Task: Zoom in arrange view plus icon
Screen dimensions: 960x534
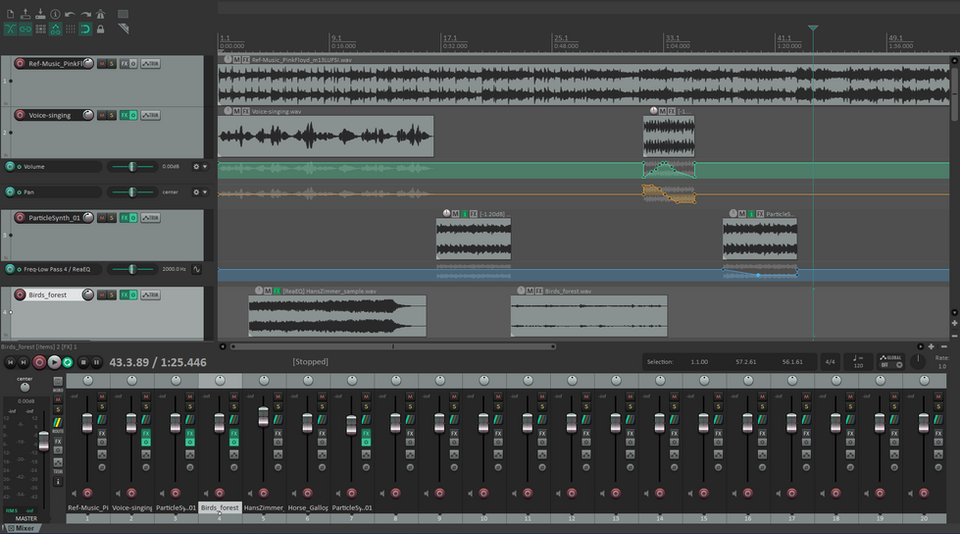Action: pyautogui.click(x=931, y=347)
